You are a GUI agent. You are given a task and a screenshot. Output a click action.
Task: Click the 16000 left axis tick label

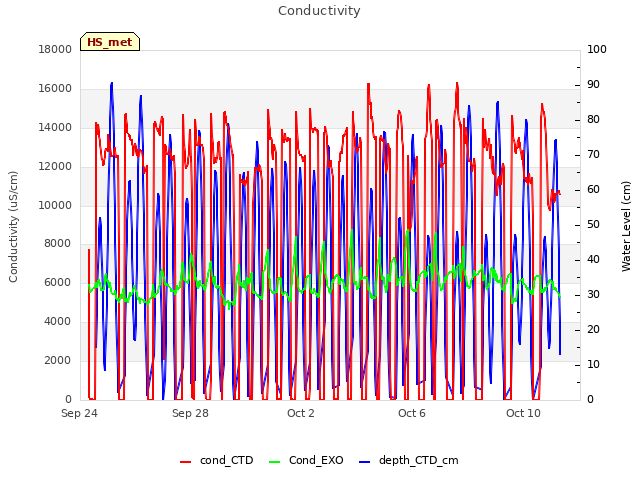point(55,89)
